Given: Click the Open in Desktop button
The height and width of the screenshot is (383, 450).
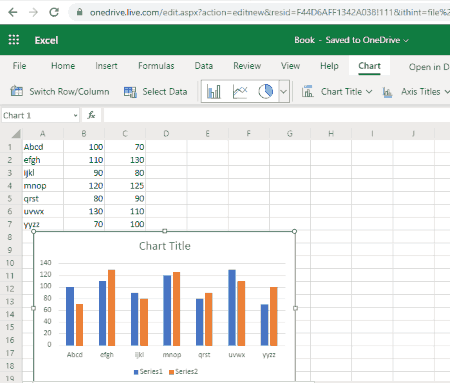Looking at the screenshot, I should [x=429, y=67].
